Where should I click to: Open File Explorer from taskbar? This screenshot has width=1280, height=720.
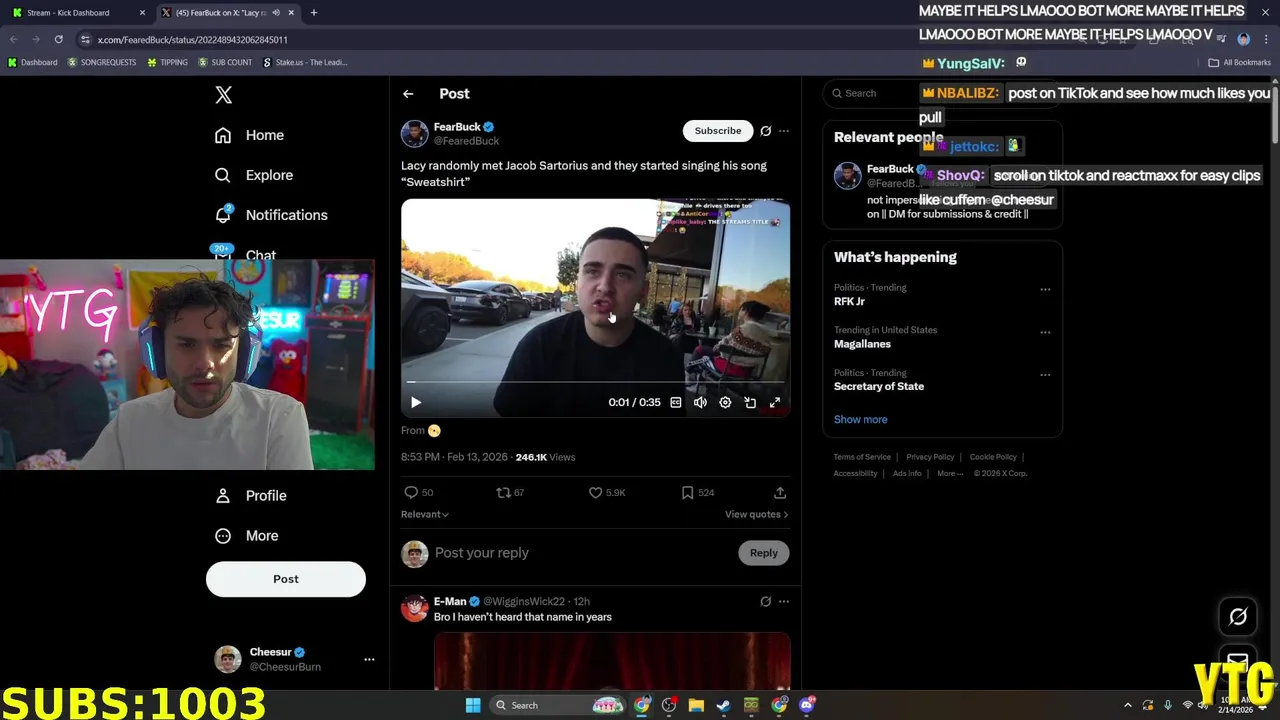[696, 705]
